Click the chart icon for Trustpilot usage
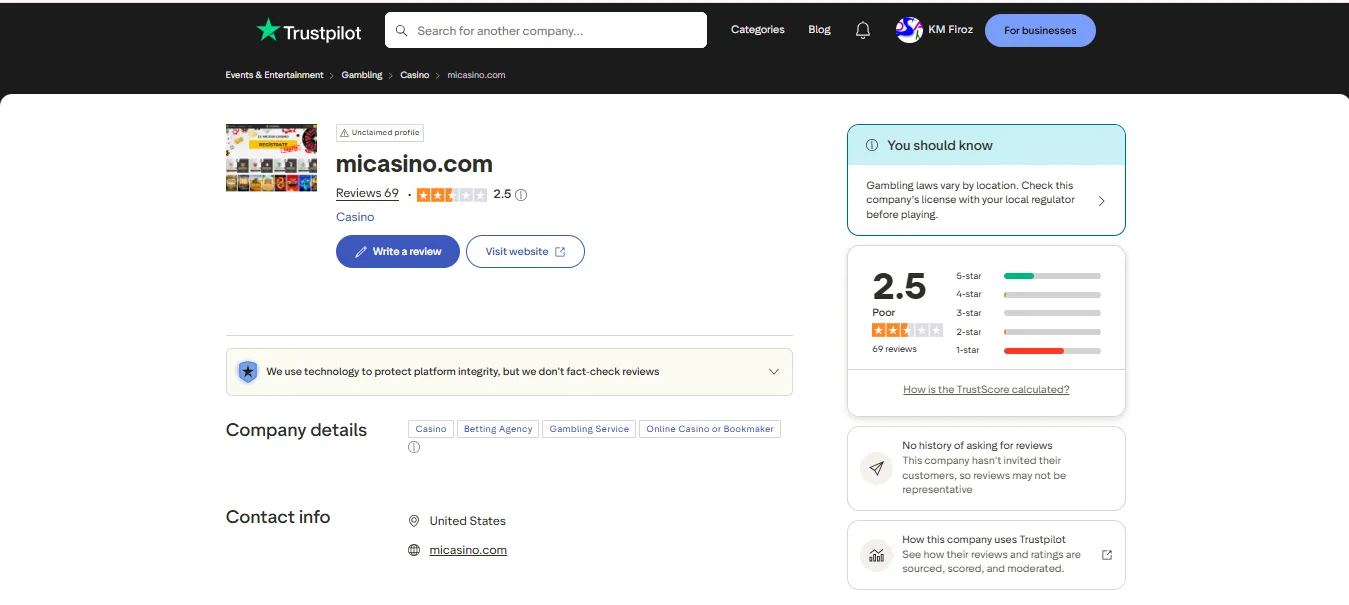Image resolution: width=1349 pixels, height=605 pixels. pyautogui.click(x=877, y=555)
